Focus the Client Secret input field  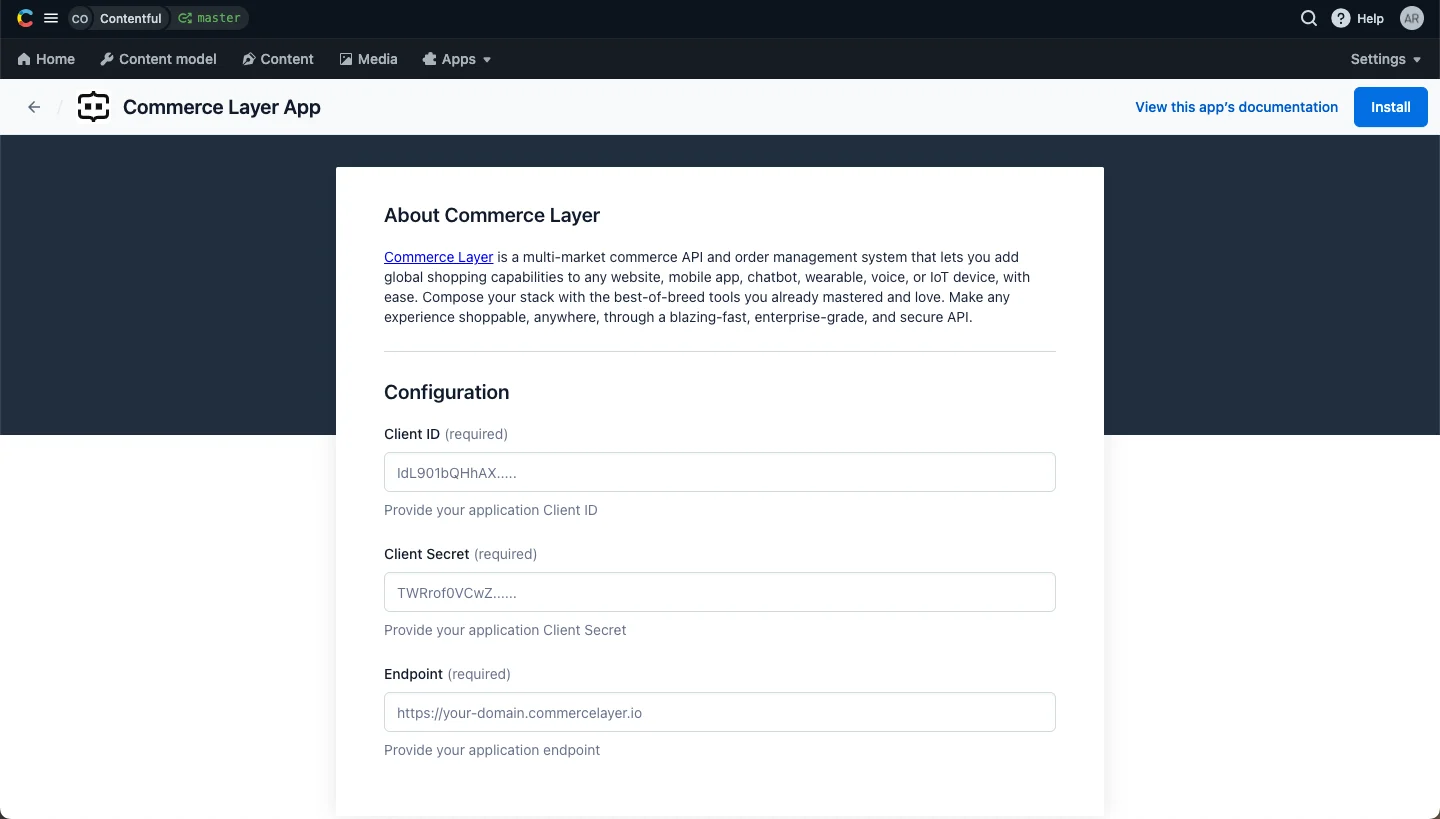point(720,592)
